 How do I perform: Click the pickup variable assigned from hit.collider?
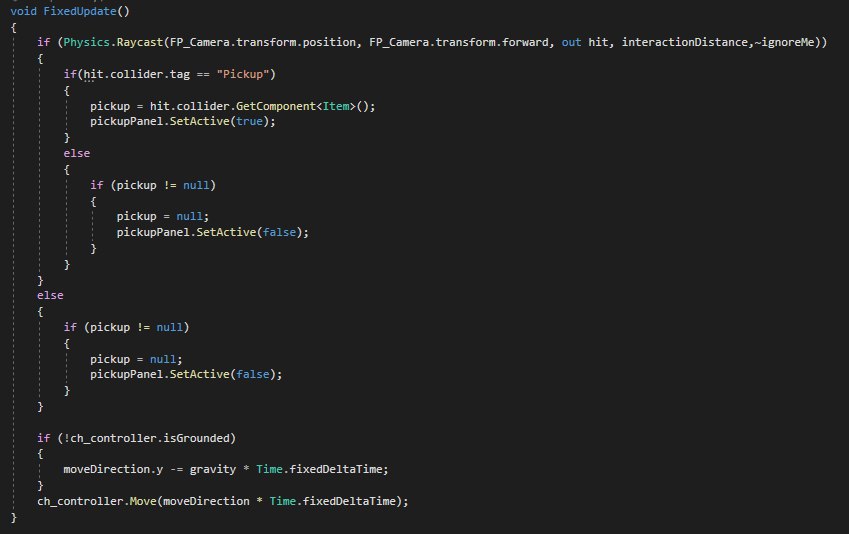click(110, 106)
